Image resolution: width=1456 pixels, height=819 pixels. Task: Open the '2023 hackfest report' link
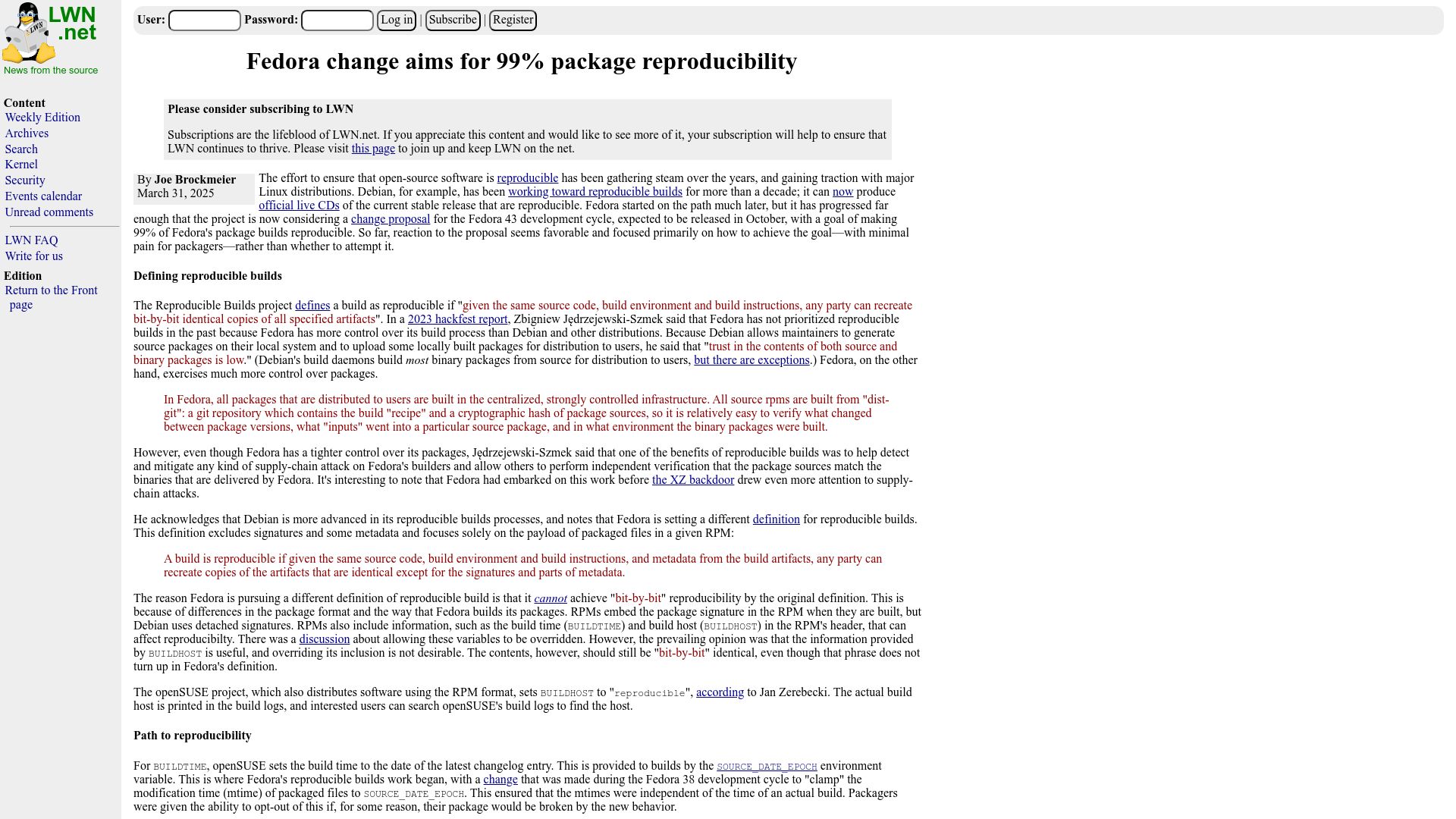click(458, 319)
